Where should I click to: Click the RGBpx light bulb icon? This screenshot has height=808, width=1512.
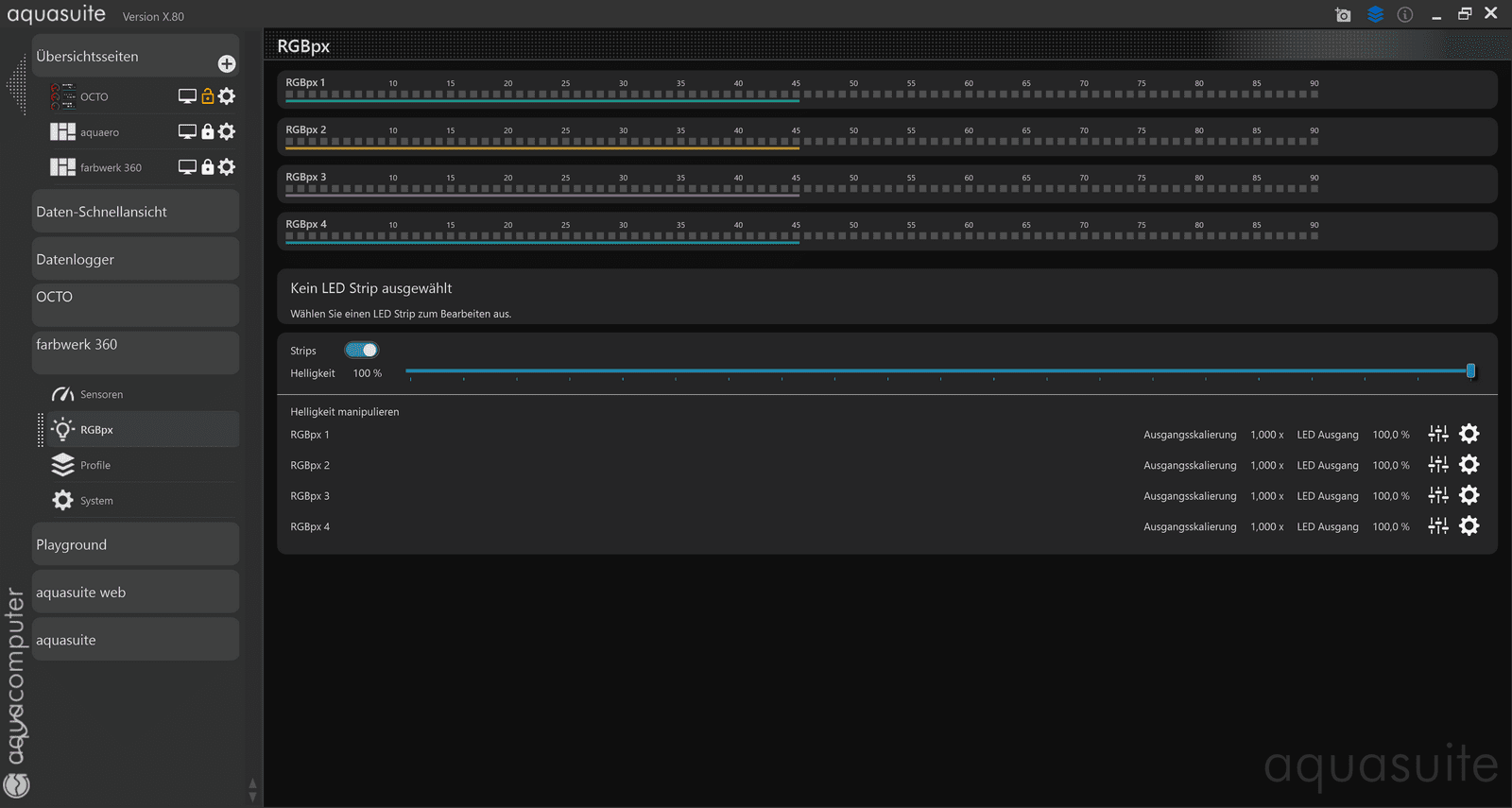tap(62, 429)
